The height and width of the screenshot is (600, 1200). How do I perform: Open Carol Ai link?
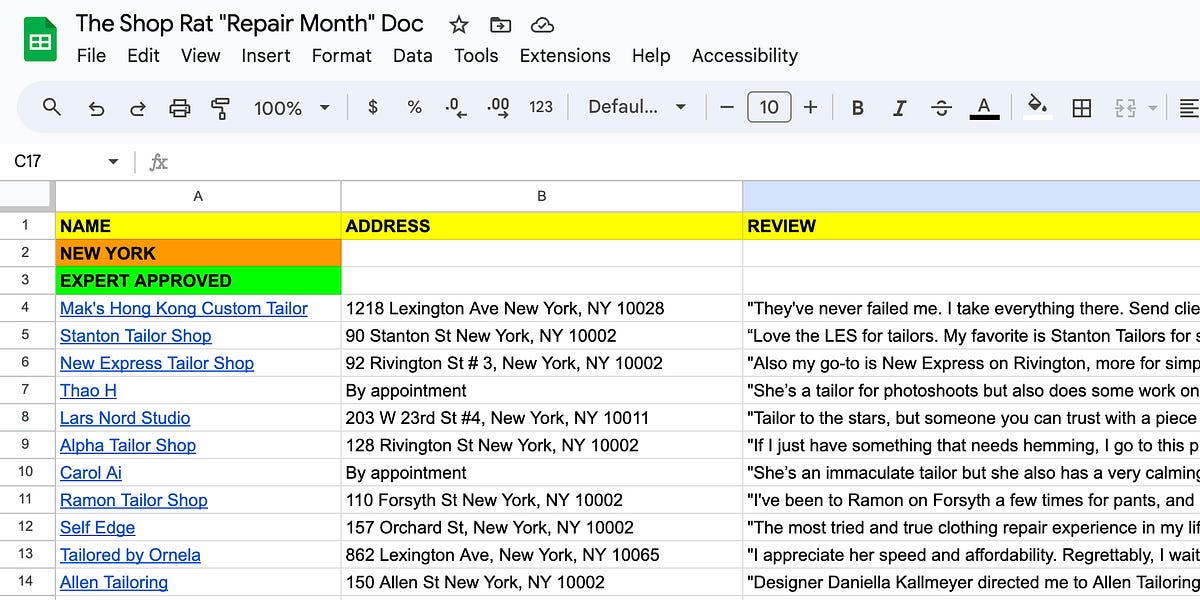coord(89,473)
